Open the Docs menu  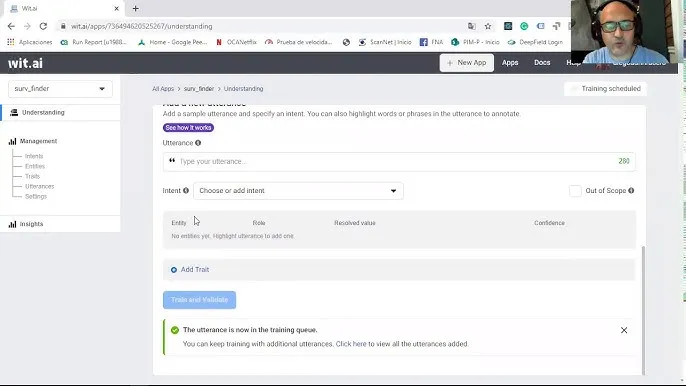[542, 63]
